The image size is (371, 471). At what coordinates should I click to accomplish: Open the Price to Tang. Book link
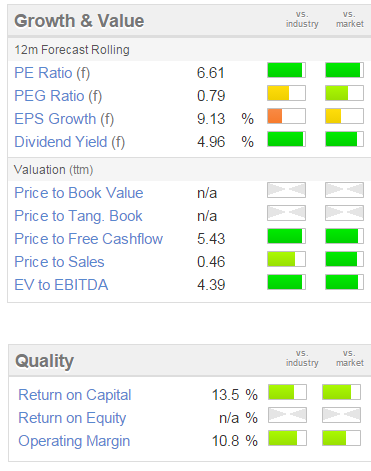[x=78, y=216]
